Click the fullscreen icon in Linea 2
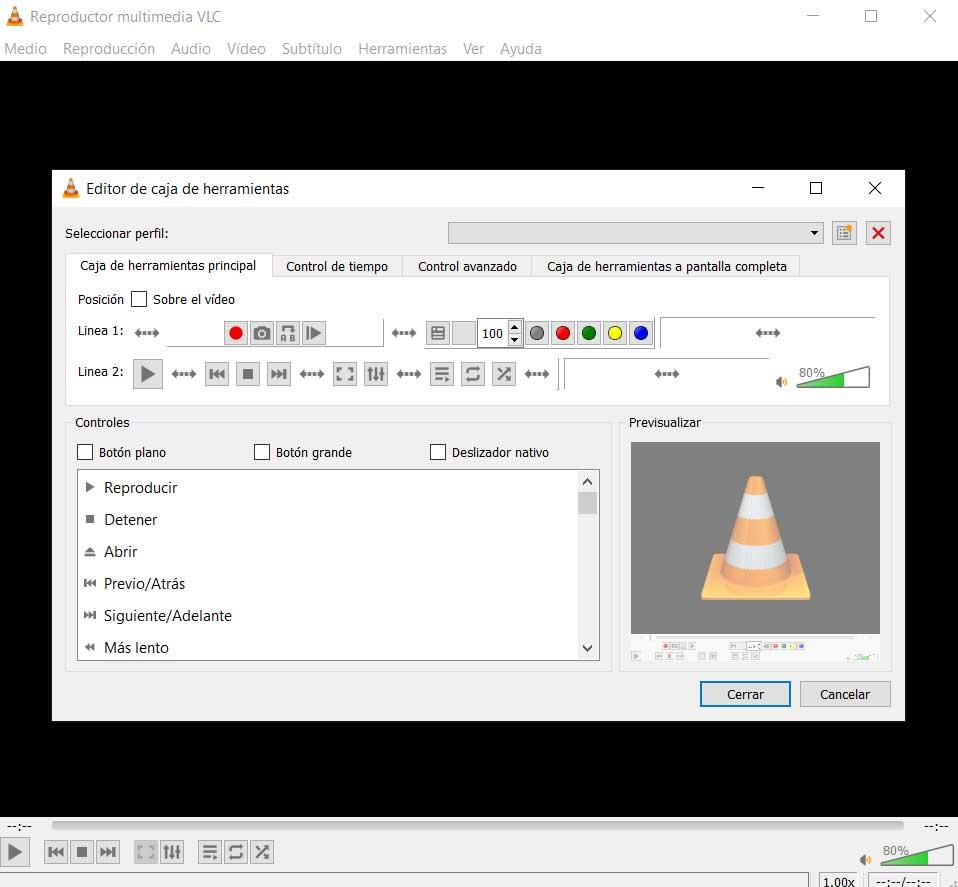 click(345, 374)
